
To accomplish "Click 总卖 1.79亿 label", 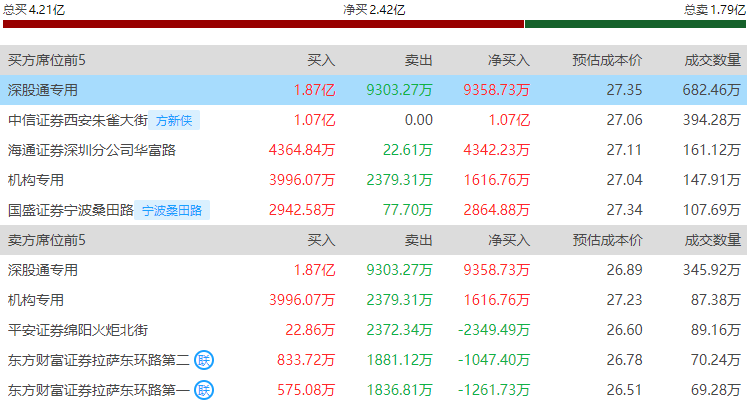I will coord(715,9).
